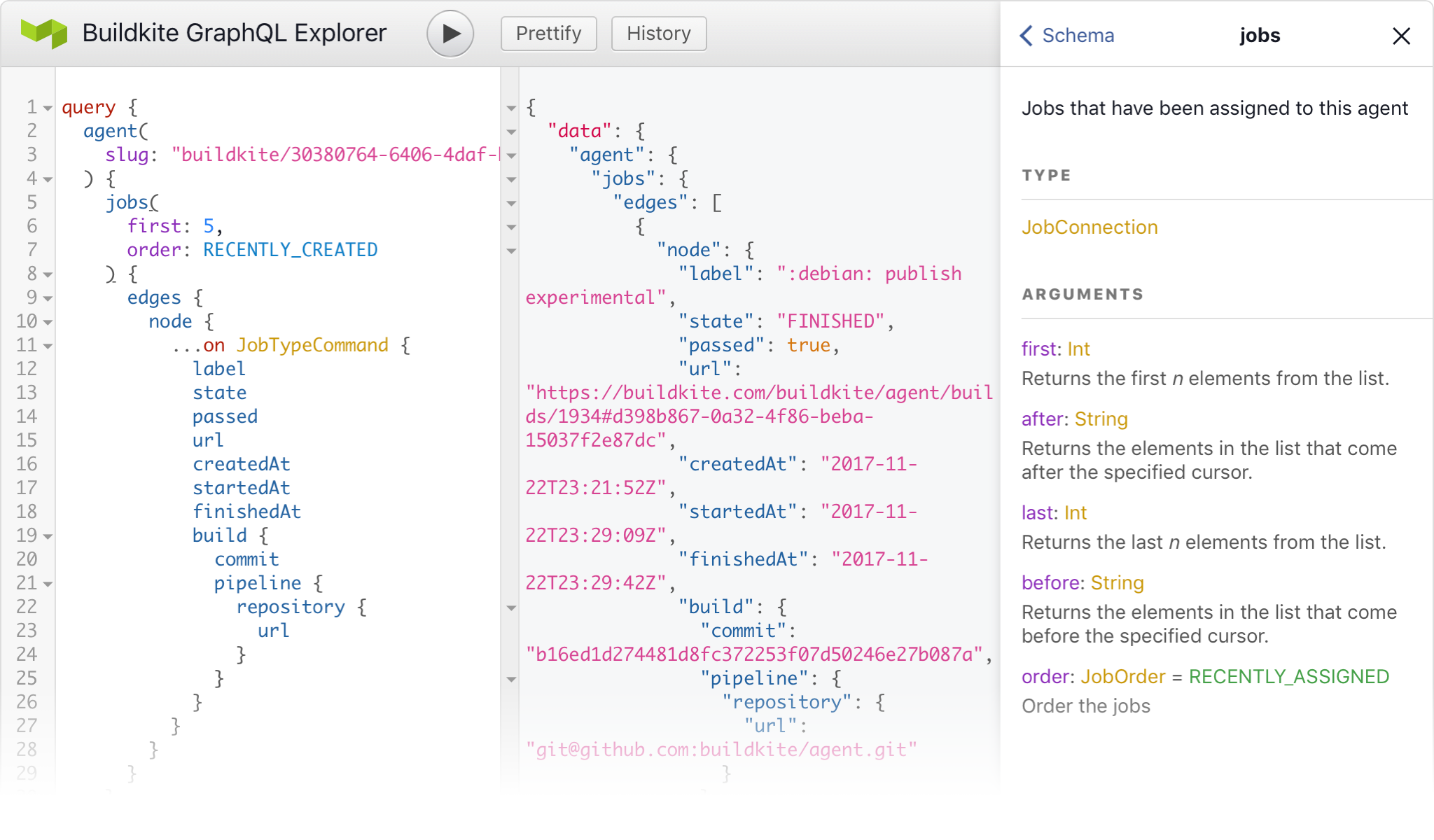
Task: Click the Prettify button
Action: tap(548, 33)
